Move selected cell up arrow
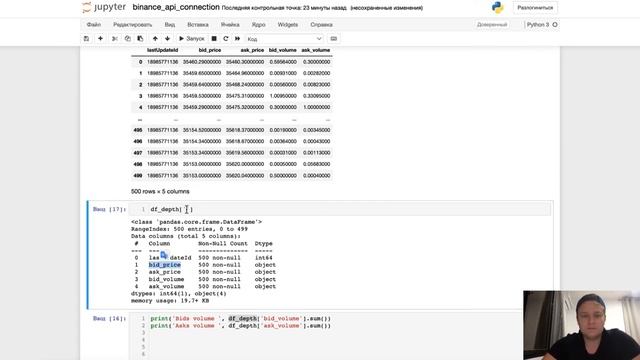The image size is (640, 360). (155, 38)
